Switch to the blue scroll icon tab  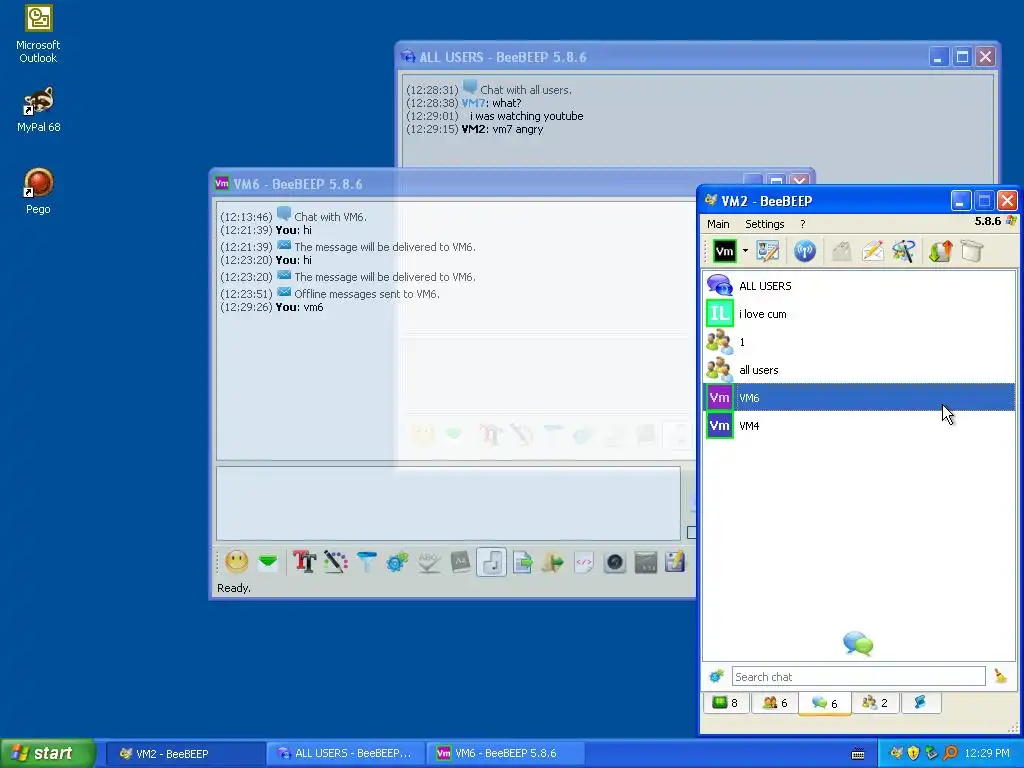[x=920, y=703]
